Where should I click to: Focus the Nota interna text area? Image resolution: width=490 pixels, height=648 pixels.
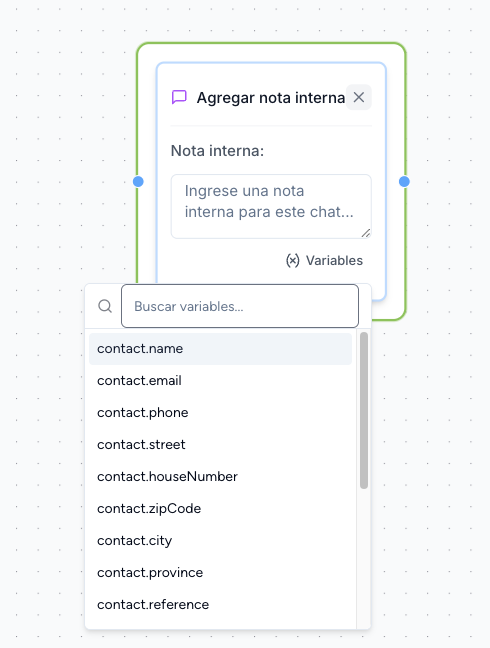(x=271, y=207)
